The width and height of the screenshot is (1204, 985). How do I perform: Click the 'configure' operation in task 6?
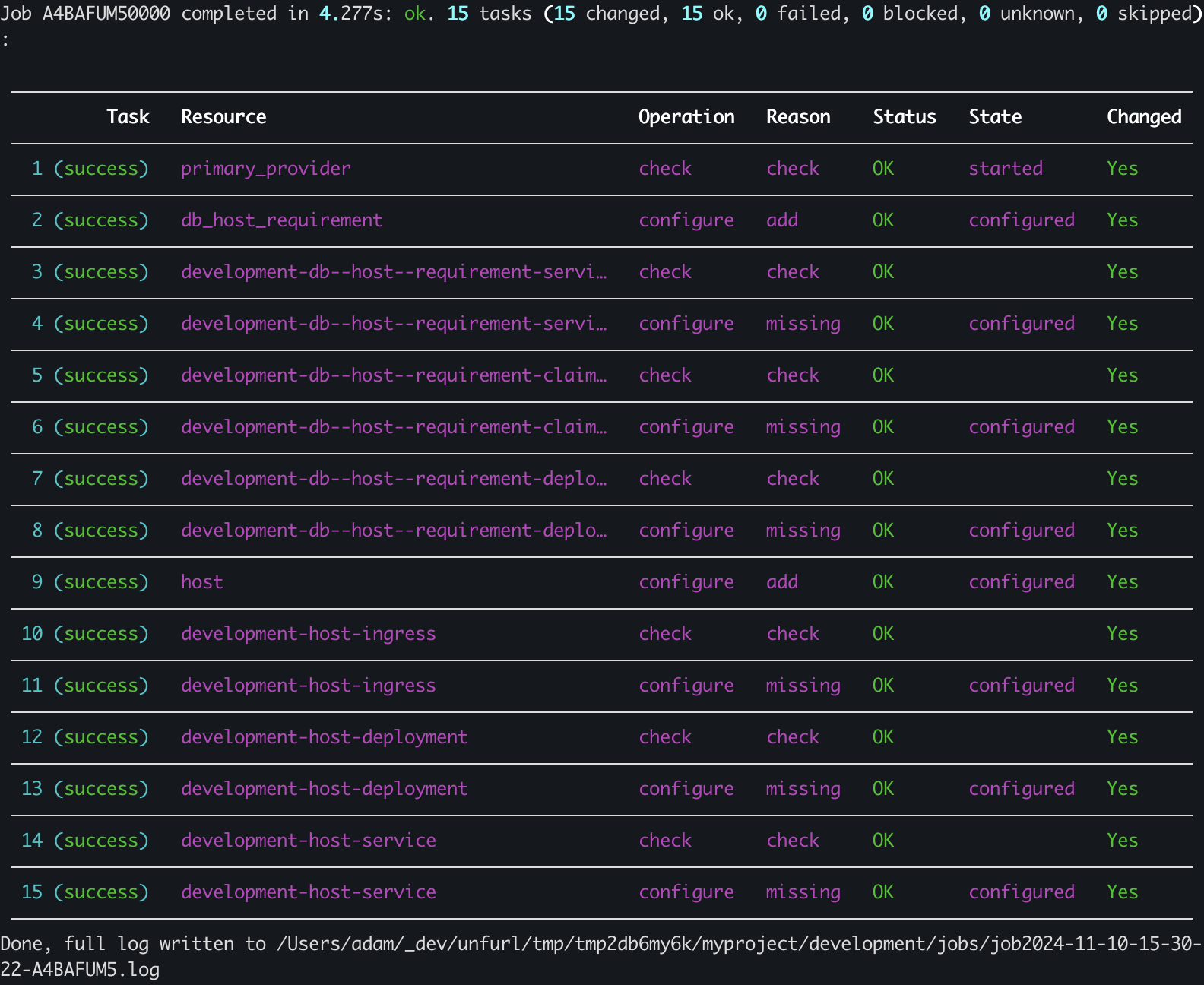[x=686, y=427]
